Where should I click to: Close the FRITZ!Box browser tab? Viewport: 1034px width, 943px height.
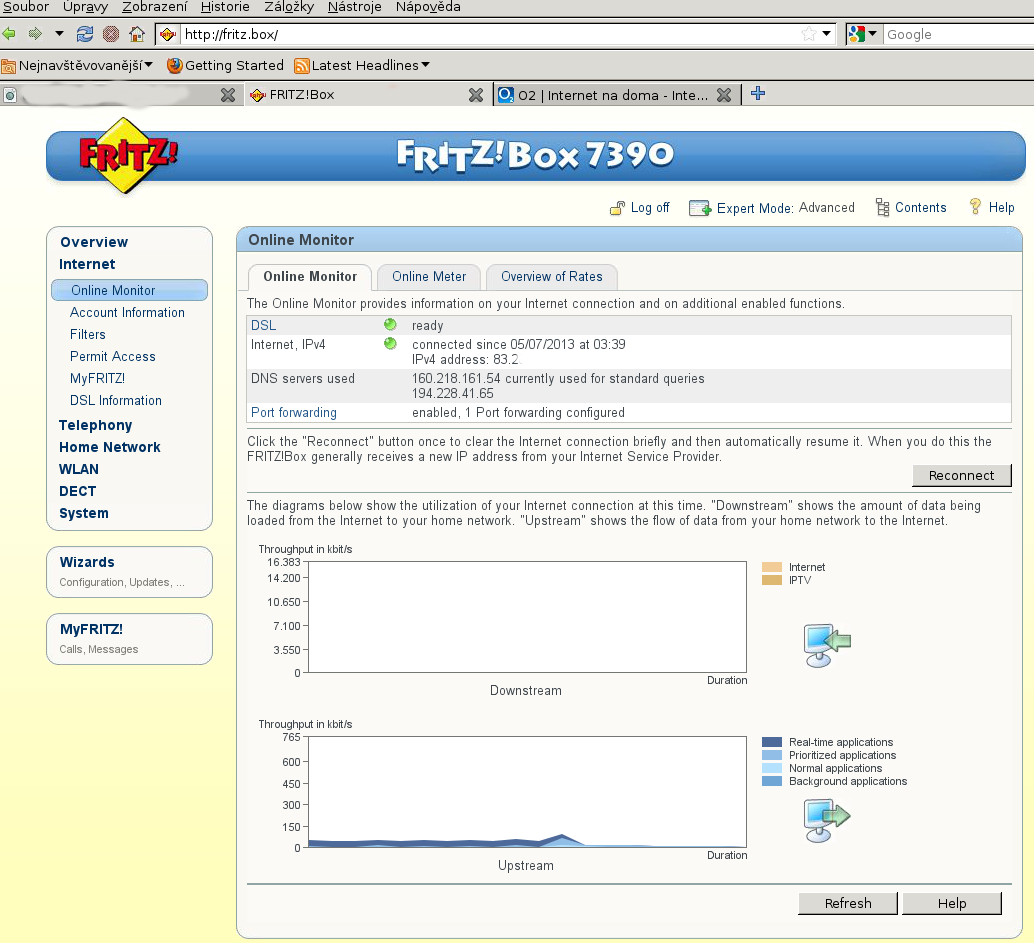[476, 95]
